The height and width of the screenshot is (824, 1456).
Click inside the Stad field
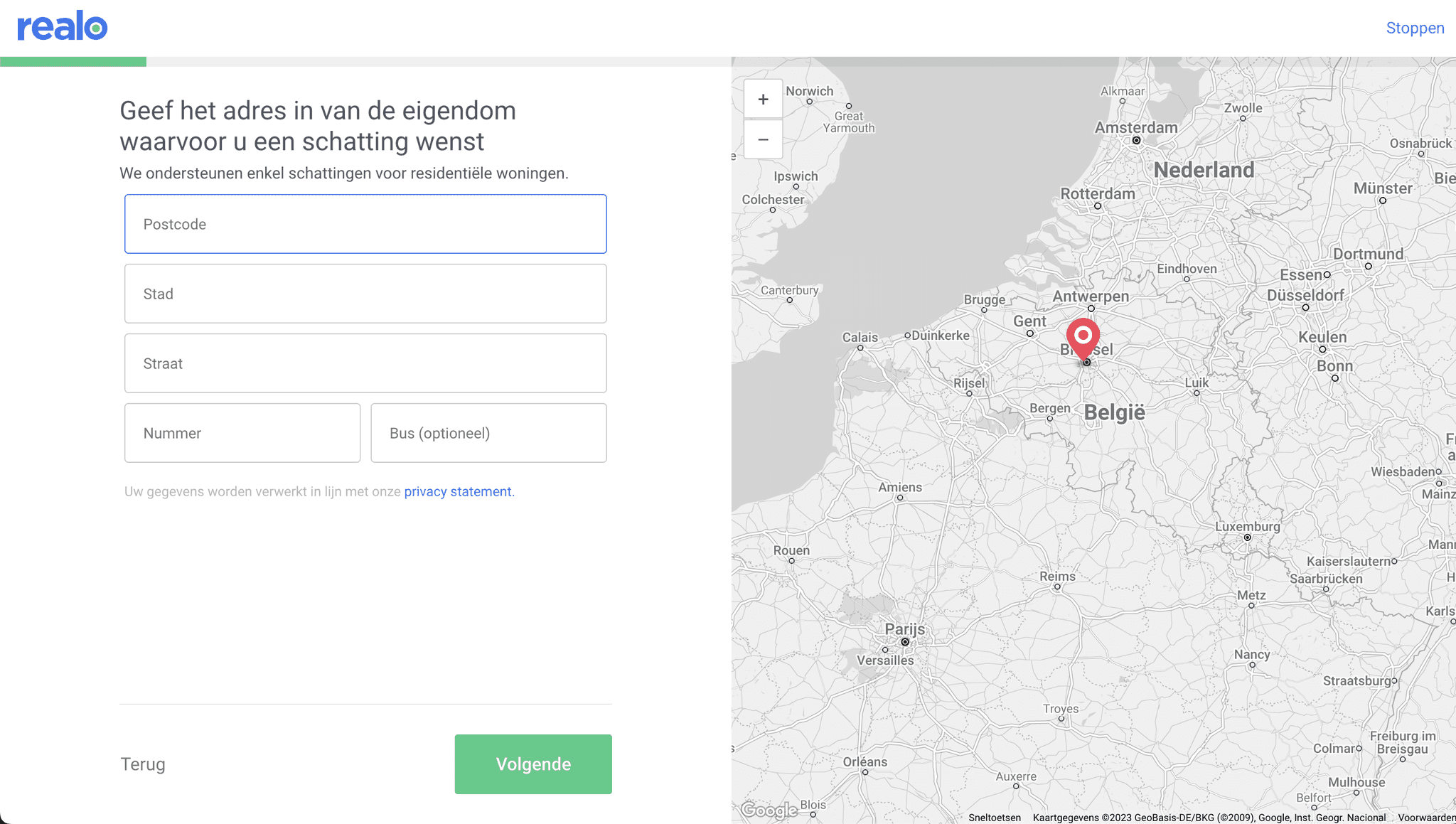[365, 293]
